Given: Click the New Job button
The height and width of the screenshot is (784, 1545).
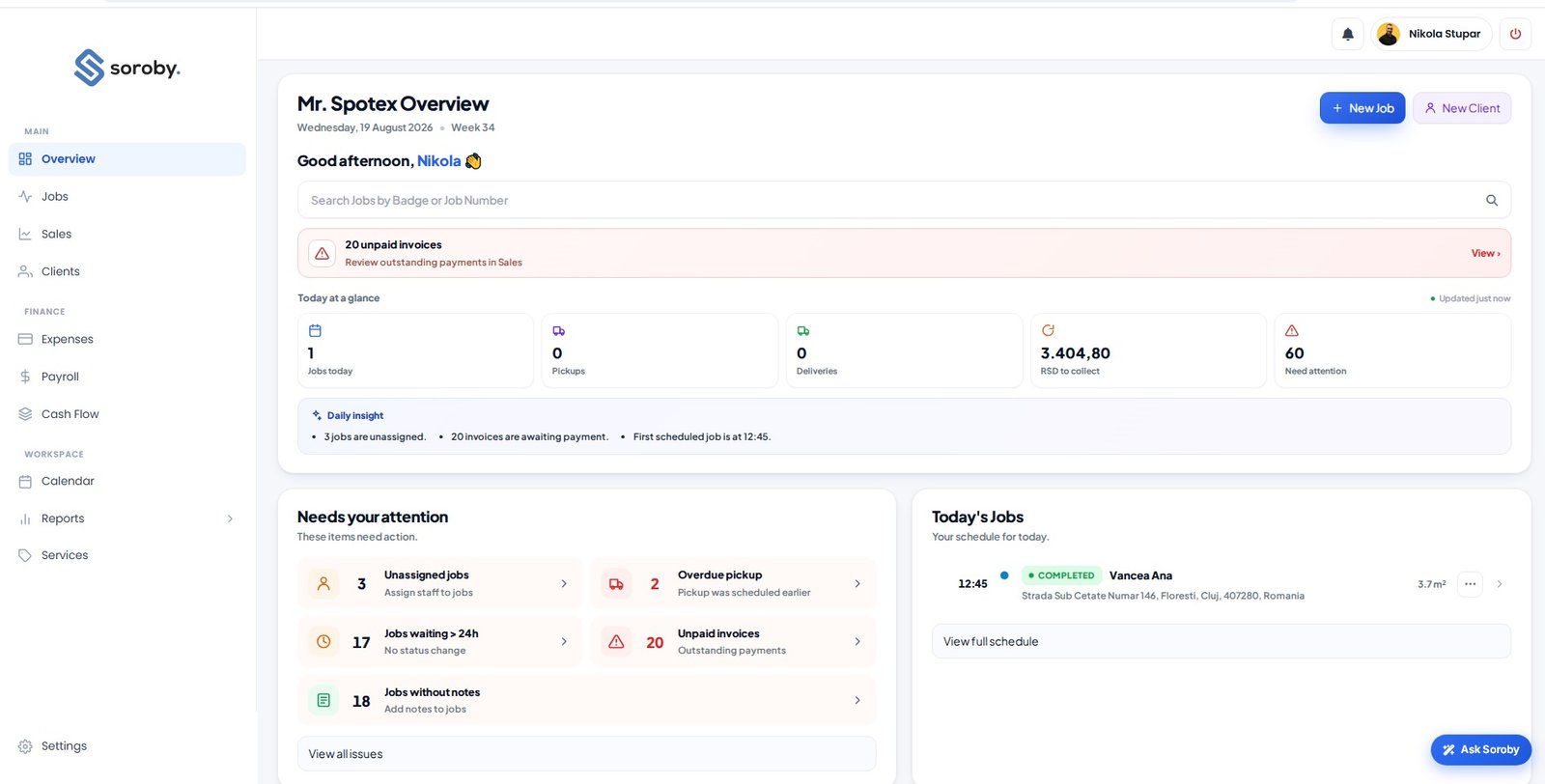Looking at the screenshot, I should coord(1362,108).
